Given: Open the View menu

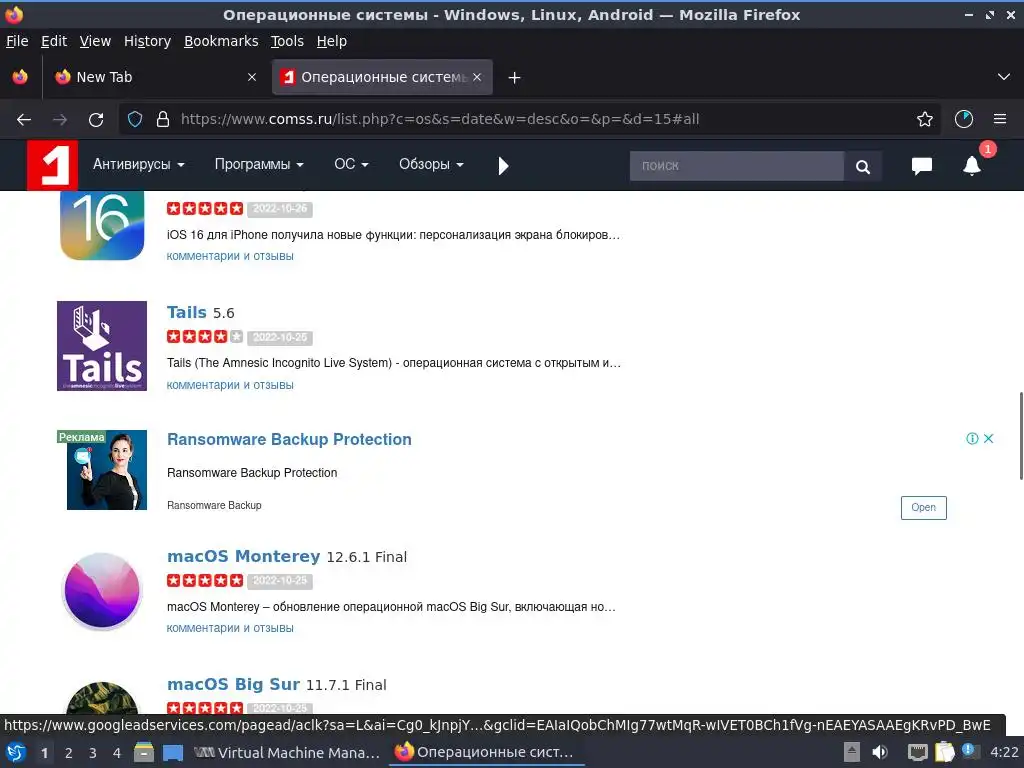Looking at the screenshot, I should (x=95, y=41).
